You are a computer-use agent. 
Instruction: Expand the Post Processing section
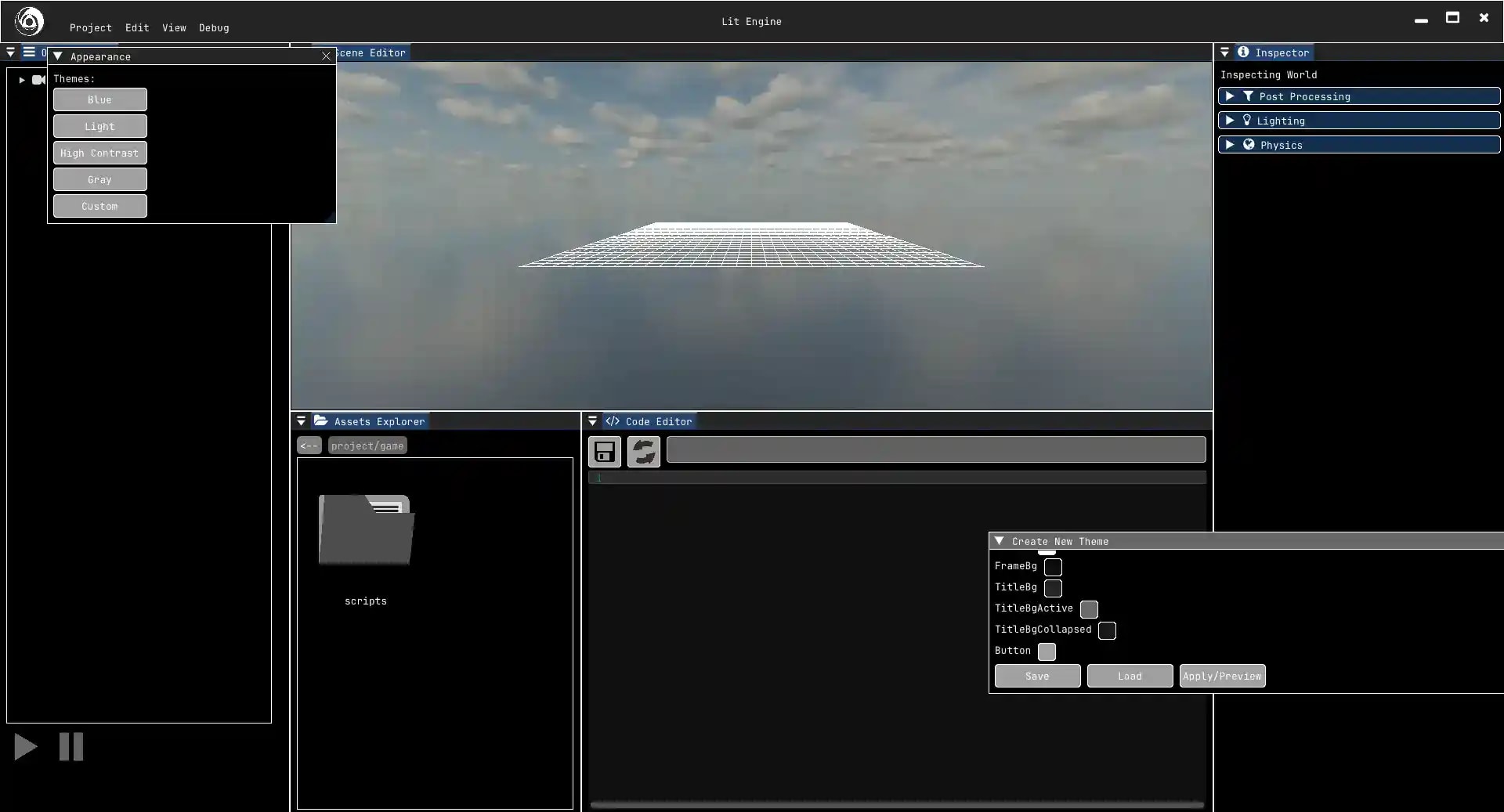click(x=1230, y=96)
